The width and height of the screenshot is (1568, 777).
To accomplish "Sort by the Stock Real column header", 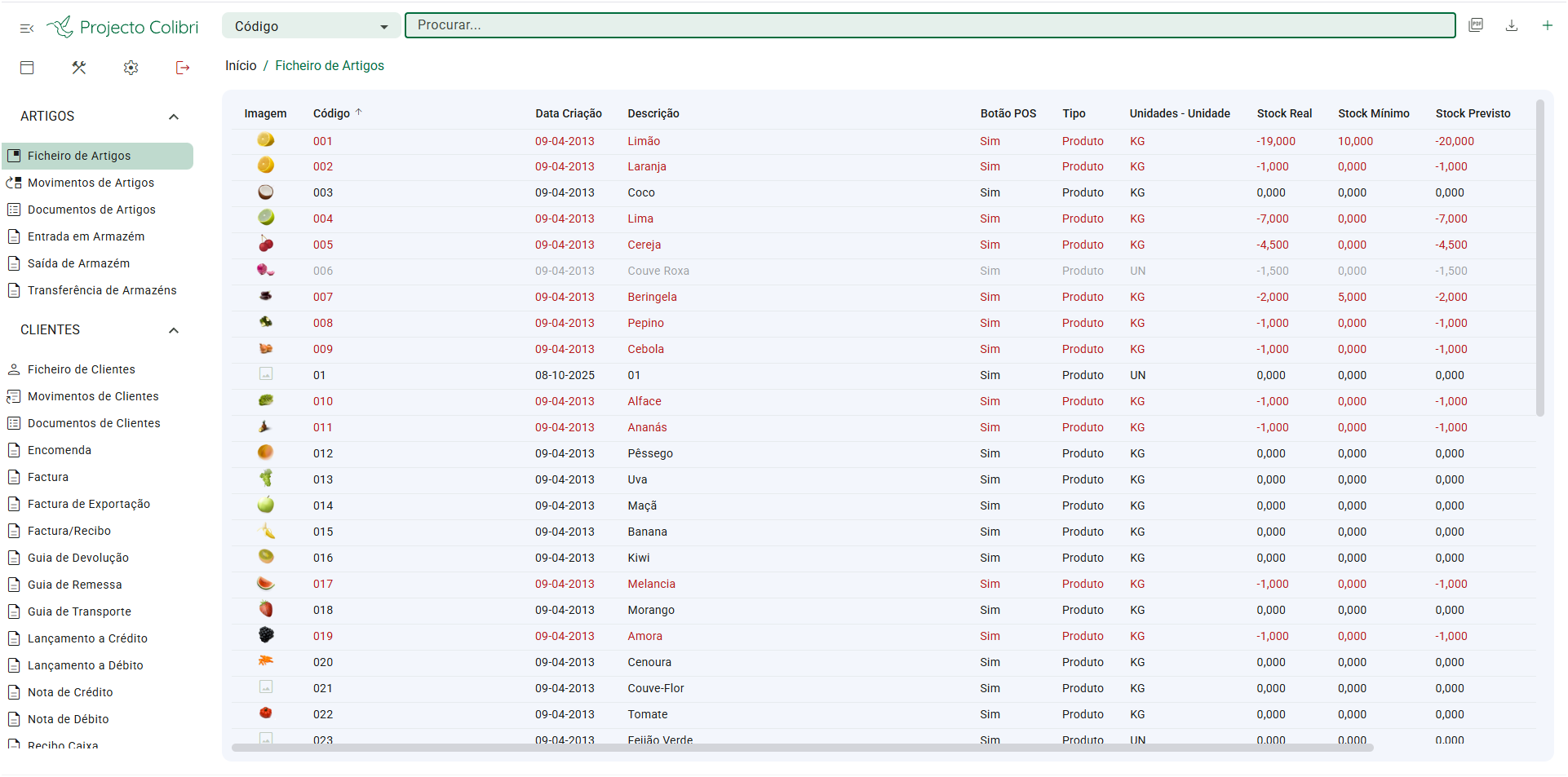I will (x=1284, y=113).
